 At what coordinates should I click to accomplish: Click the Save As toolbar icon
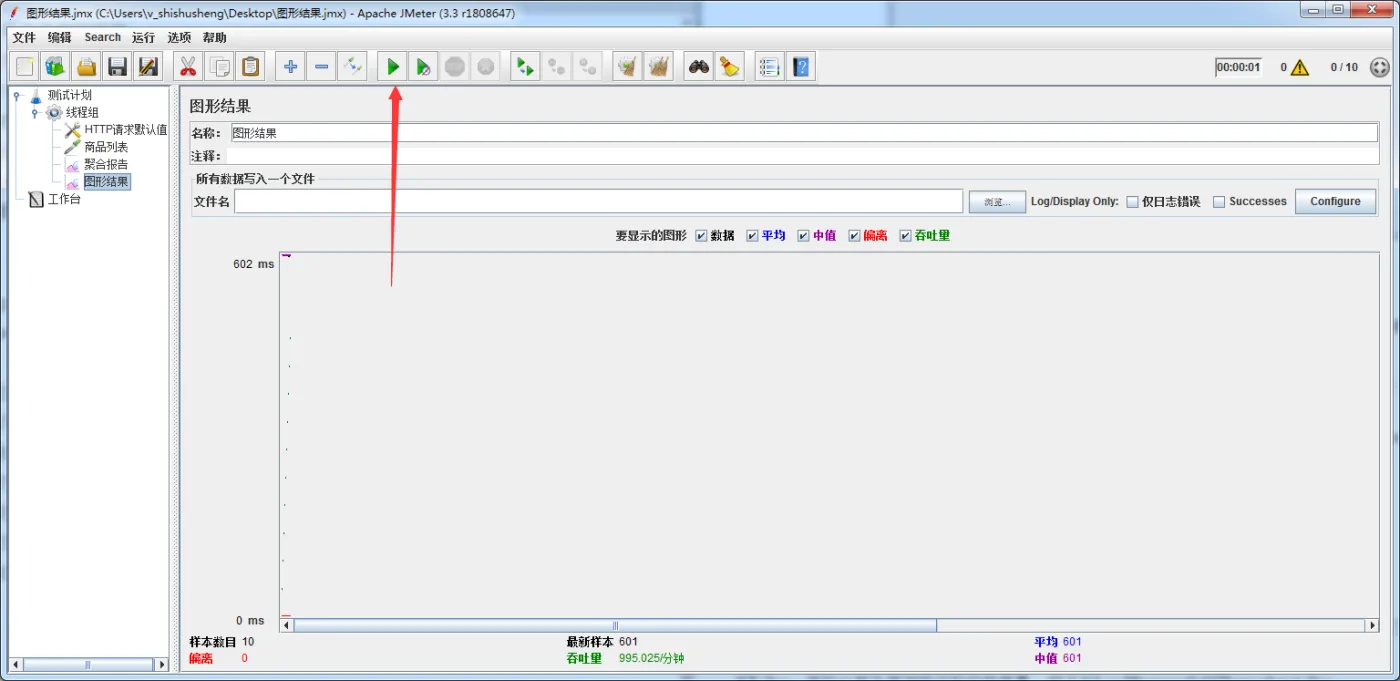pos(149,67)
